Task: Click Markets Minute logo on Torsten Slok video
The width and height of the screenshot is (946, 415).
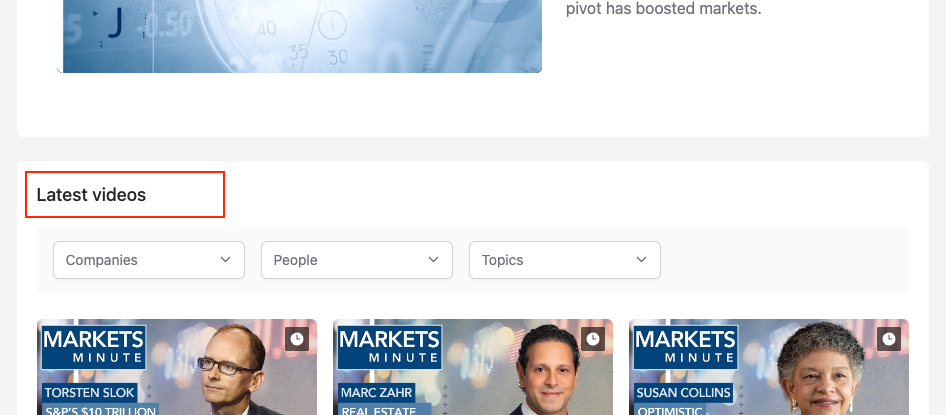Action: [x=94, y=347]
